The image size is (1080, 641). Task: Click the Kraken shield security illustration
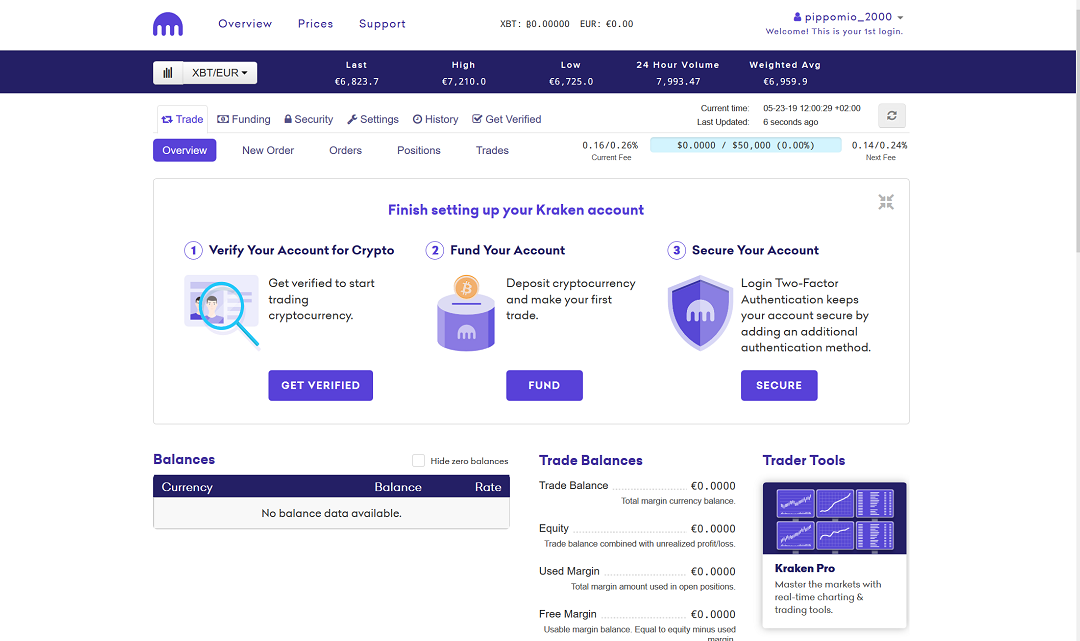pos(700,313)
